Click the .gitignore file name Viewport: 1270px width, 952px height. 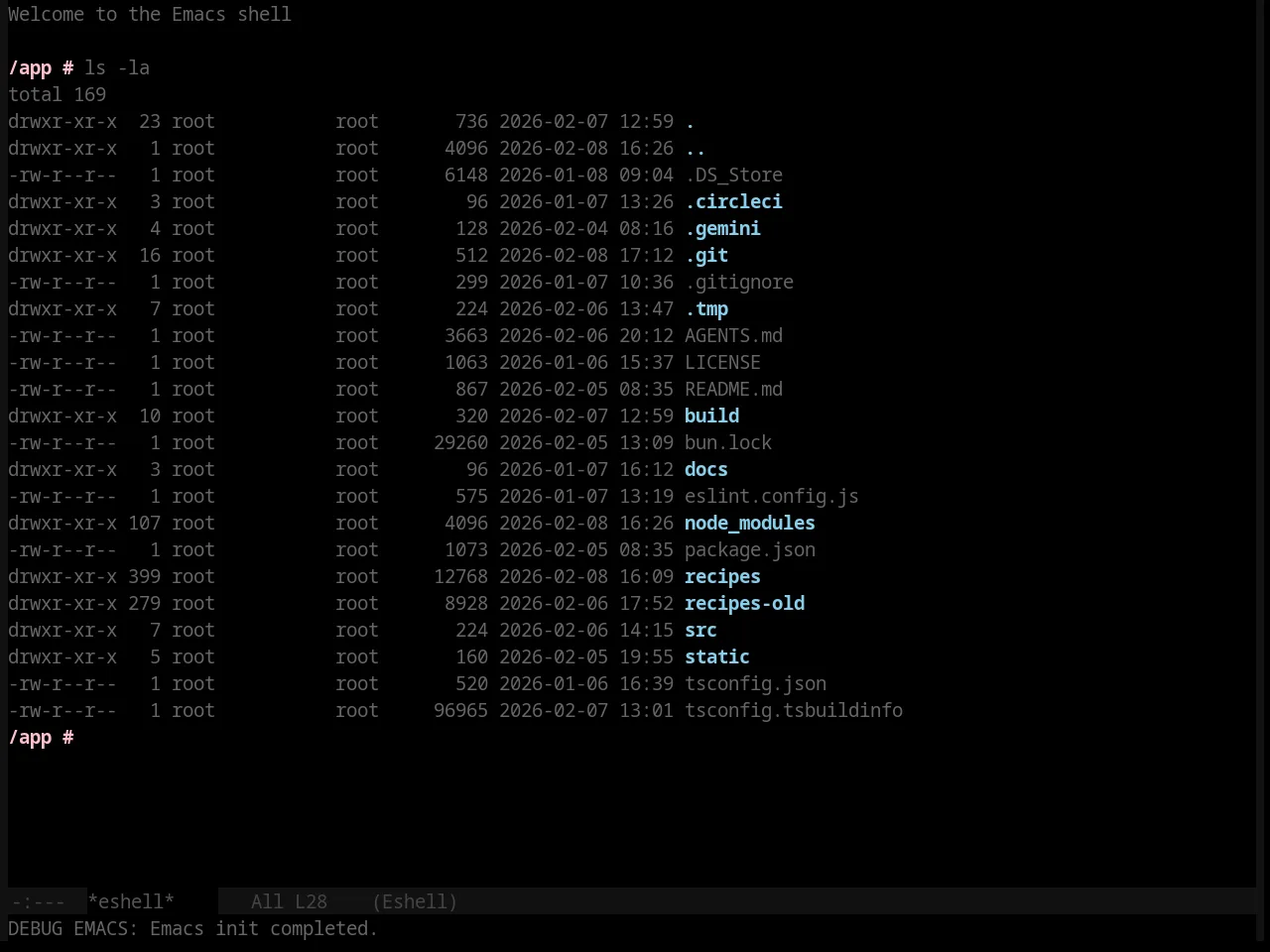pyautogui.click(x=739, y=282)
